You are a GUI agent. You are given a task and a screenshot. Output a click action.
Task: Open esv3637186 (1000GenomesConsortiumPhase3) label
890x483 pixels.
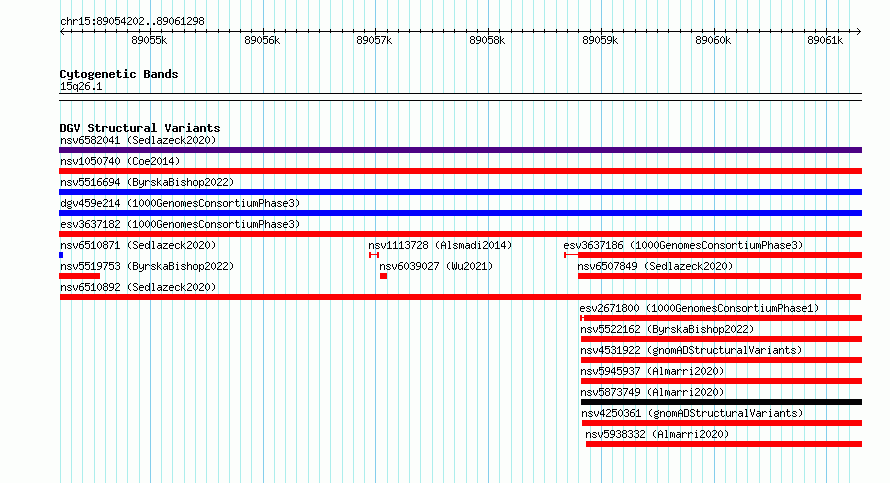pos(683,245)
